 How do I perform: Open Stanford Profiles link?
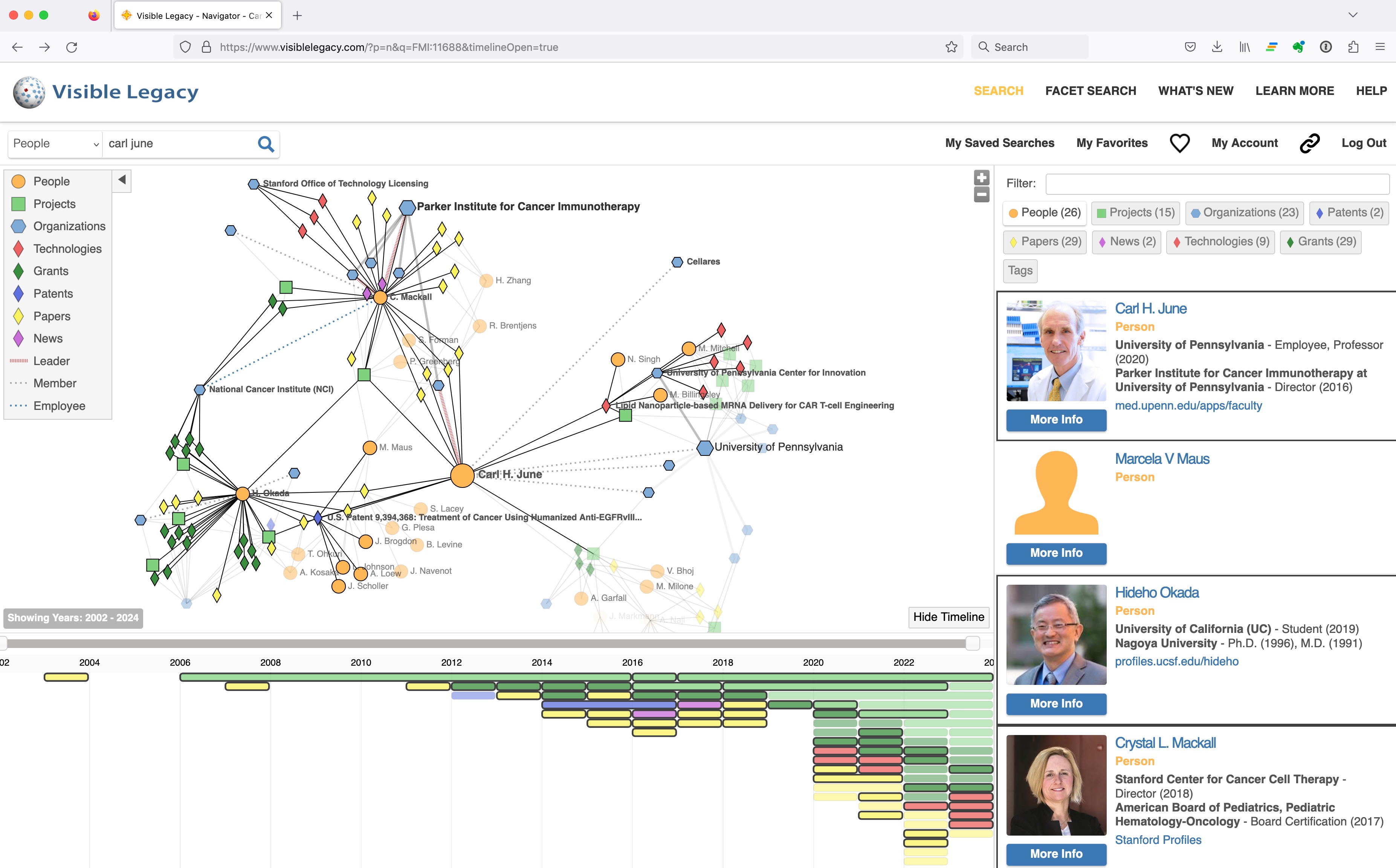coord(1158,840)
